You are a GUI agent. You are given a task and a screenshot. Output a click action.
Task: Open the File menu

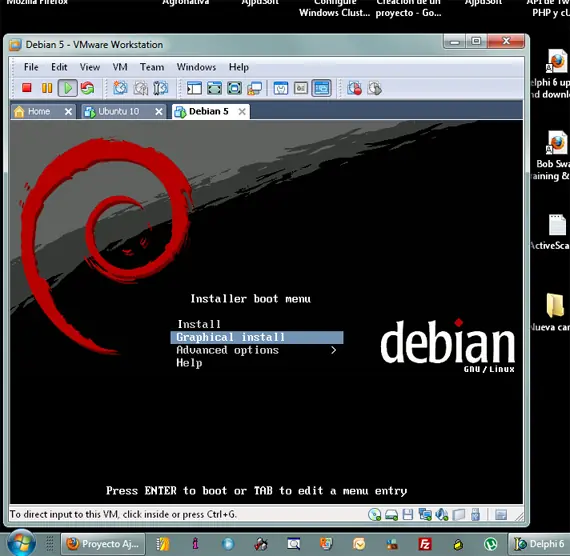[31, 67]
